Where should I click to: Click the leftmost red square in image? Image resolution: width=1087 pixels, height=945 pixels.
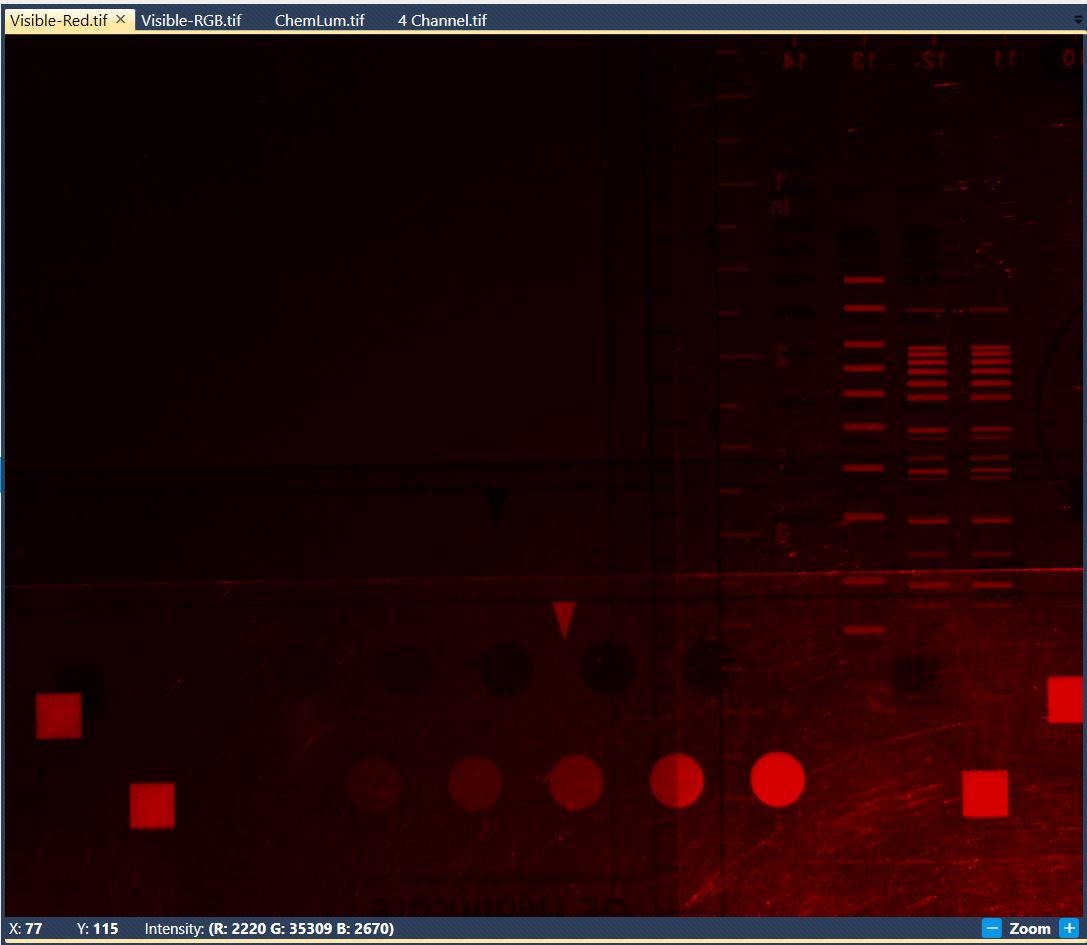click(x=59, y=716)
